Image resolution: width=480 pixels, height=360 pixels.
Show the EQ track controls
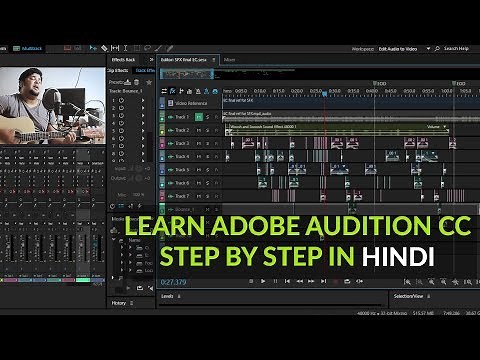[190, 91]
